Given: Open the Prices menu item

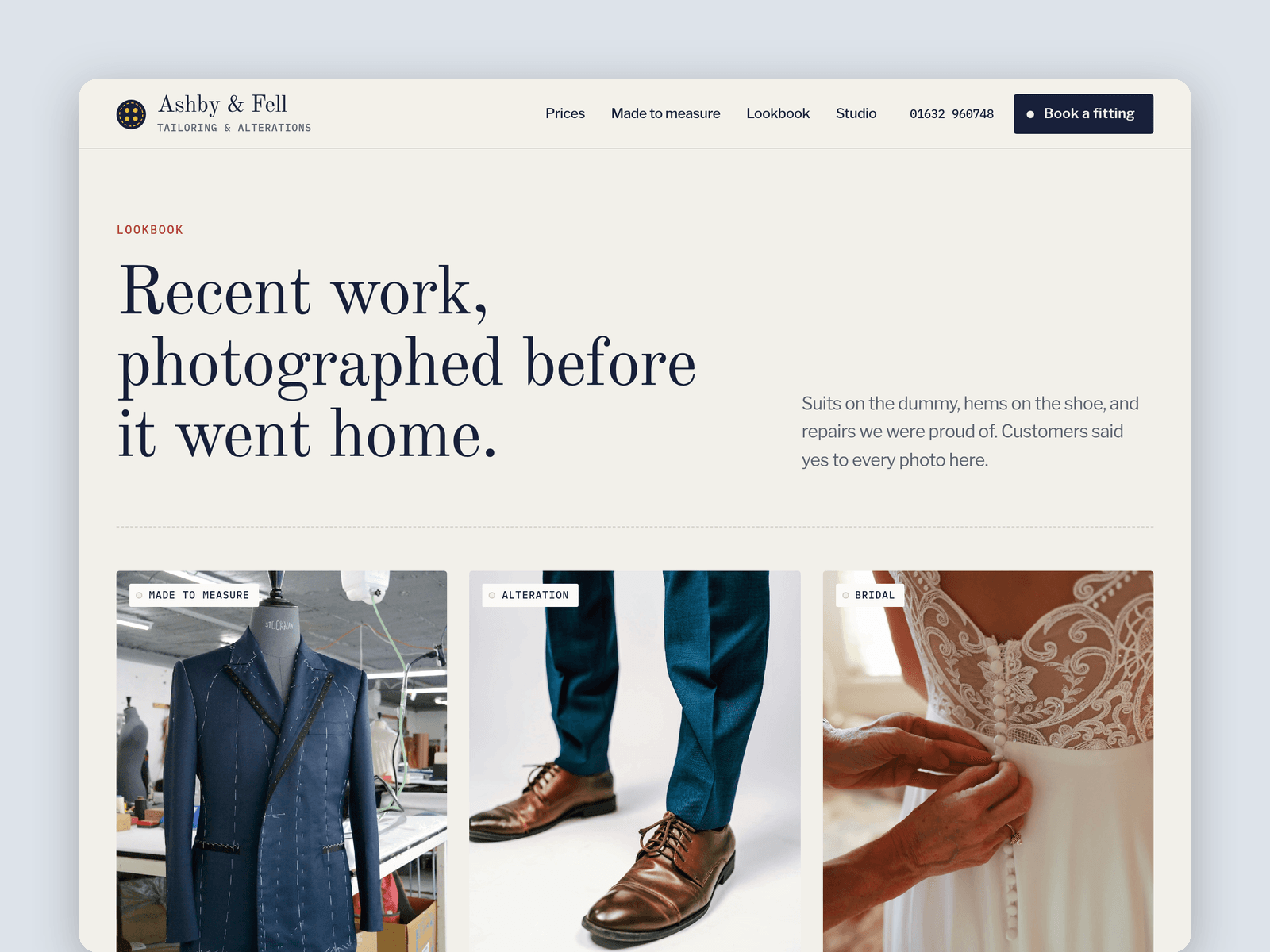Looking at the screenshot, I should 565,113.
